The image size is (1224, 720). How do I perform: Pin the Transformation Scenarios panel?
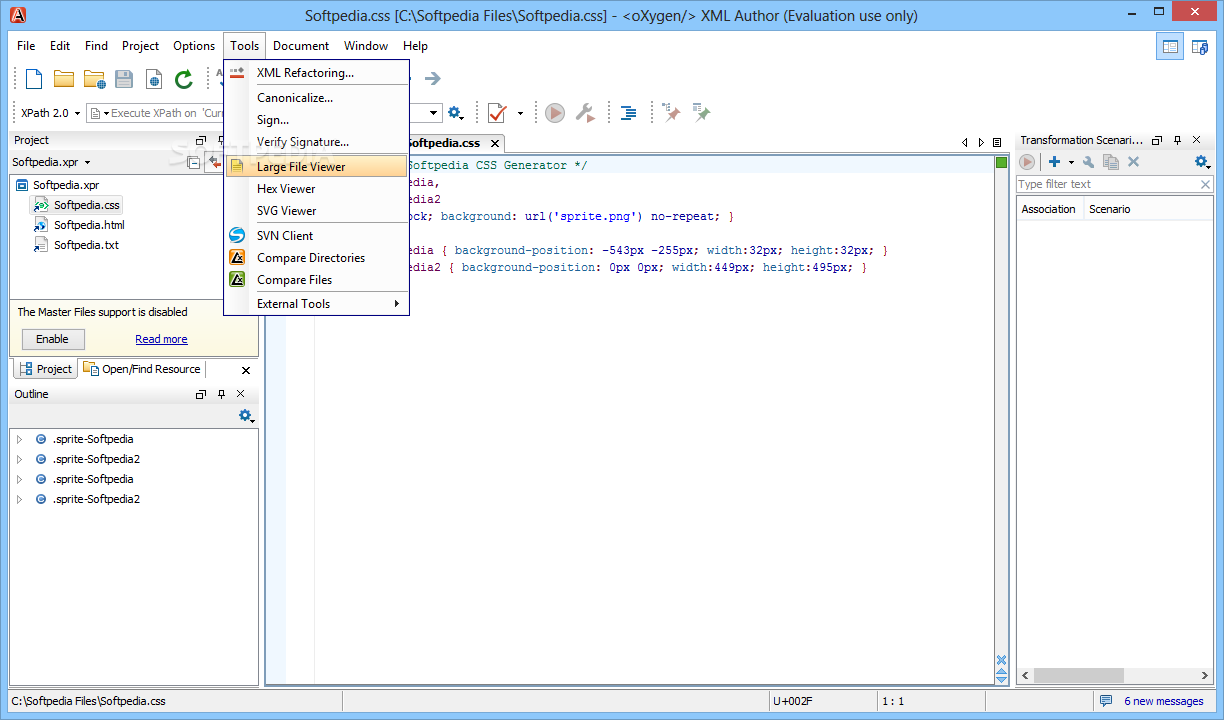point(1178,141)
